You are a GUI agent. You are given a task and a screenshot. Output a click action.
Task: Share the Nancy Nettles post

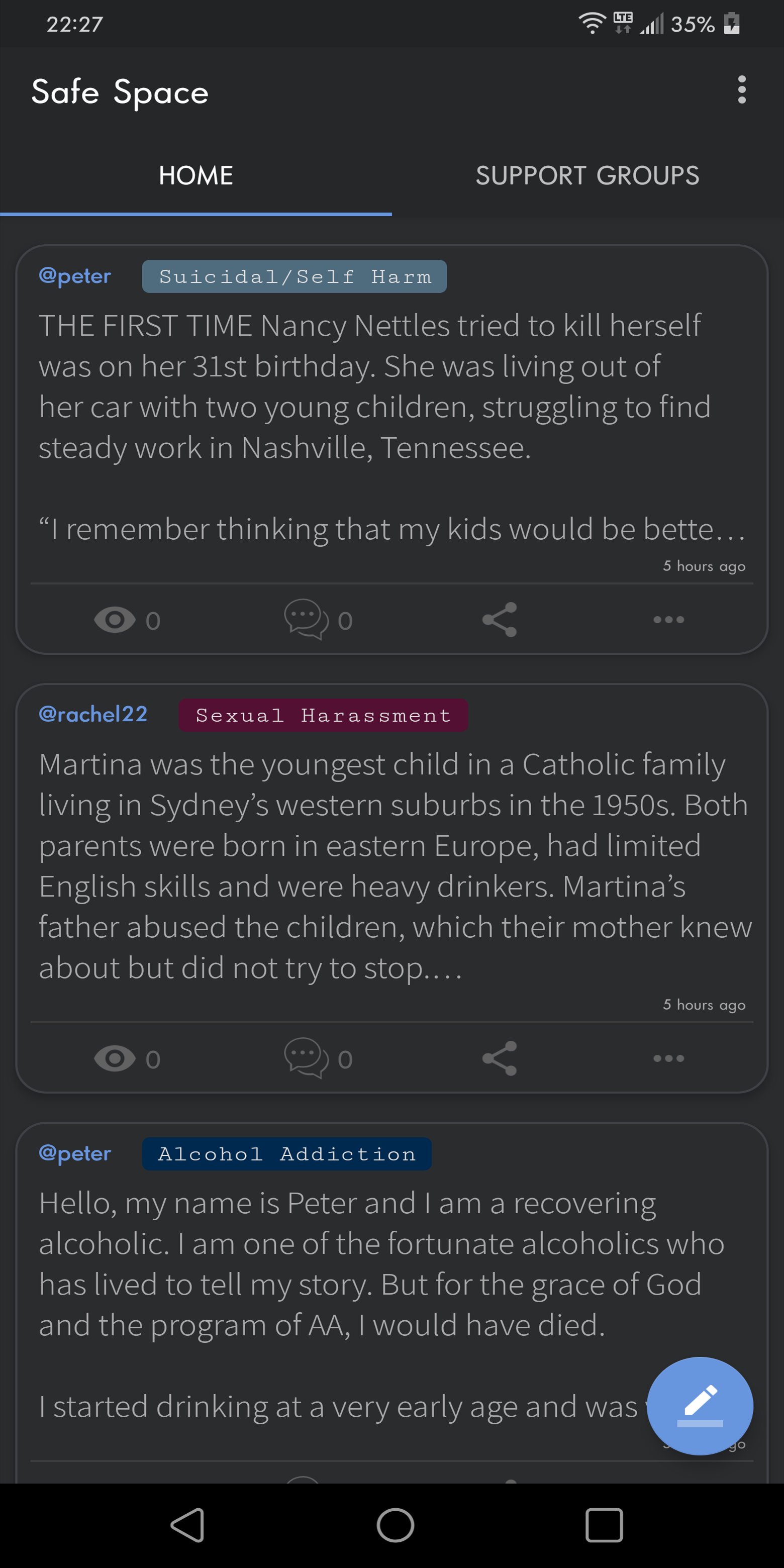[500, 620]
